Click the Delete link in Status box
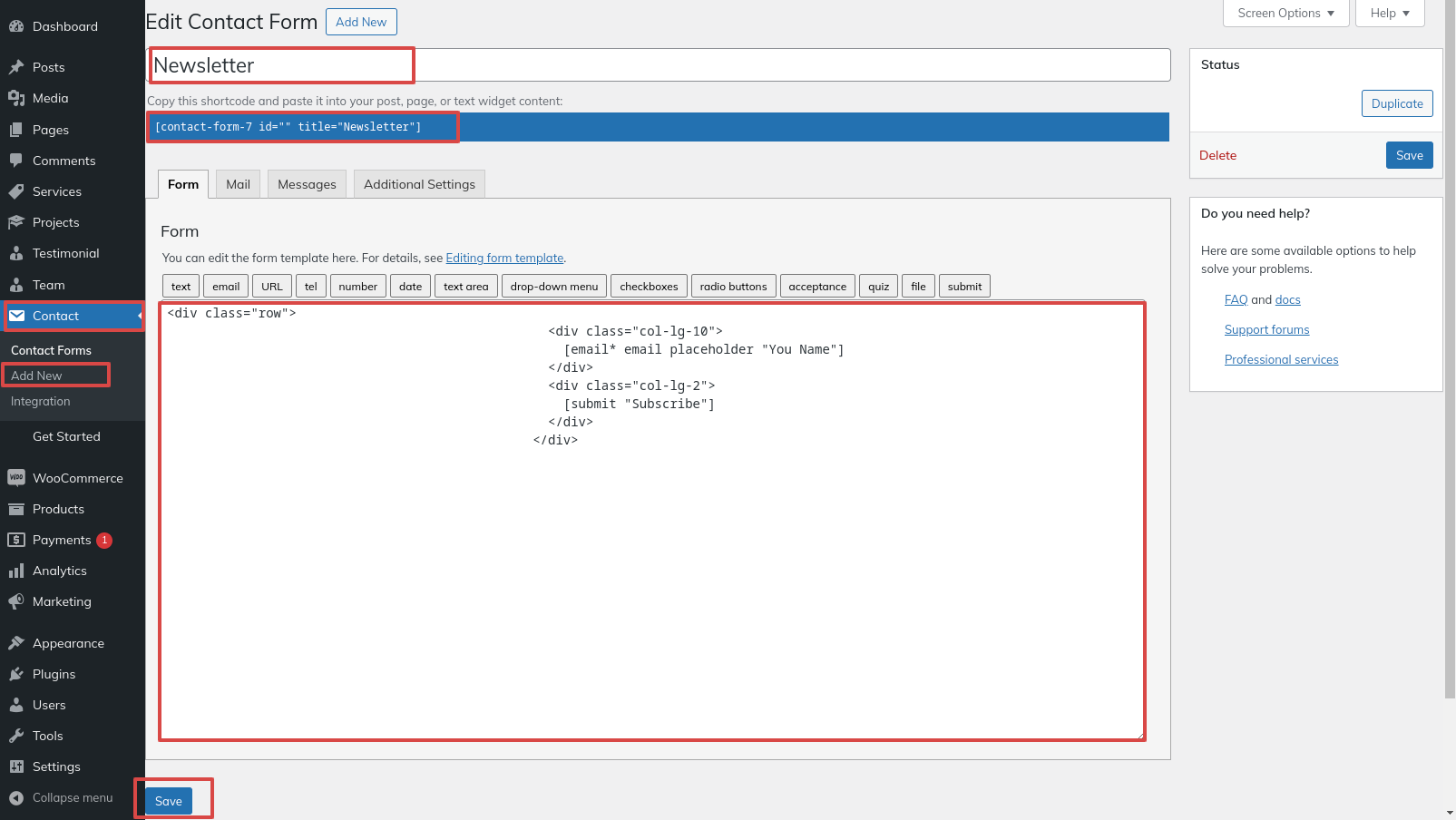This screenshot has width=1456, height=820. pos(1217,155)
